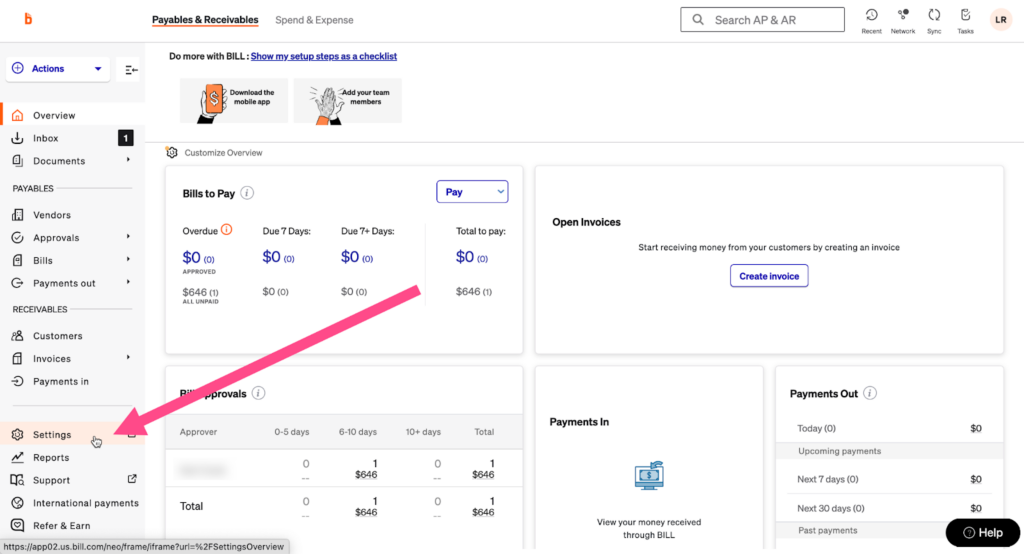Collapse the sidebar with the collapse icon
This screenshot has height=554, width=1024.
coord(131,69)
